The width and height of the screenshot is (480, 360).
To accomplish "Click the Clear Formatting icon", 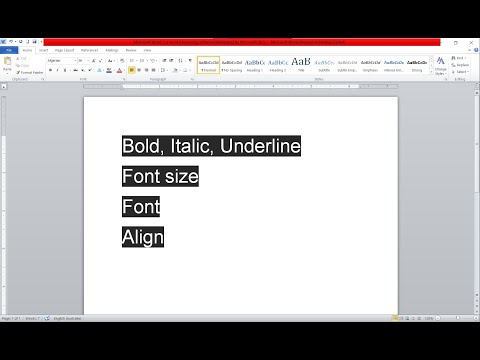I will point(122,61).
